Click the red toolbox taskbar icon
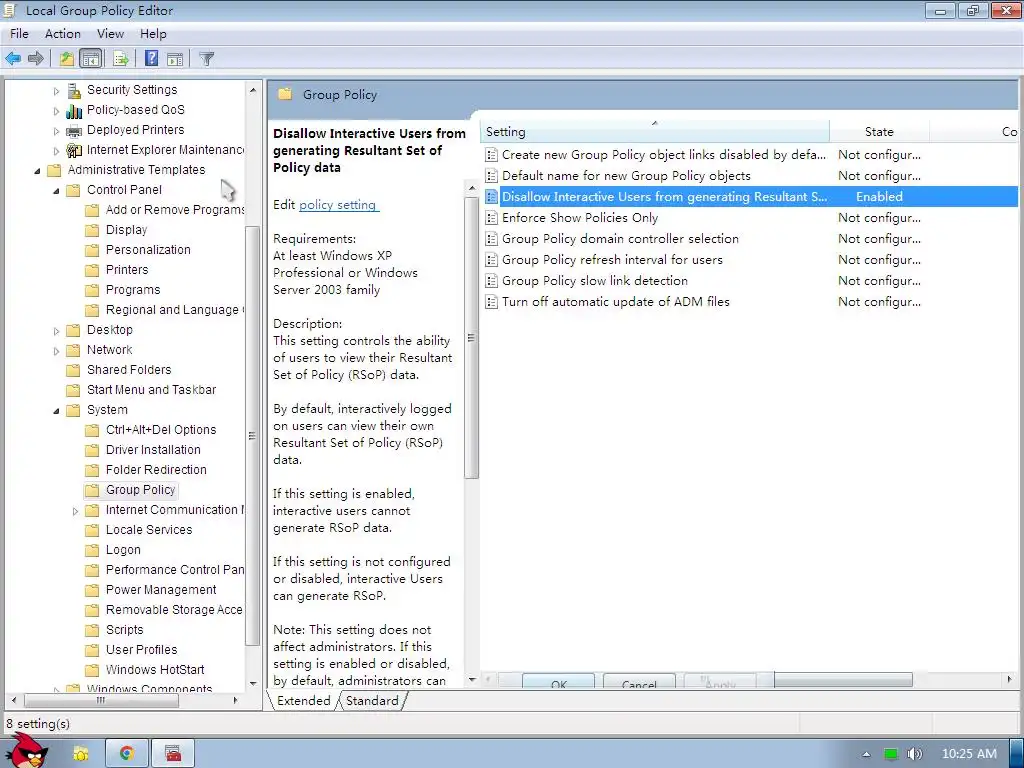This screenshot has height=768, width=1024. coord(173,754)
